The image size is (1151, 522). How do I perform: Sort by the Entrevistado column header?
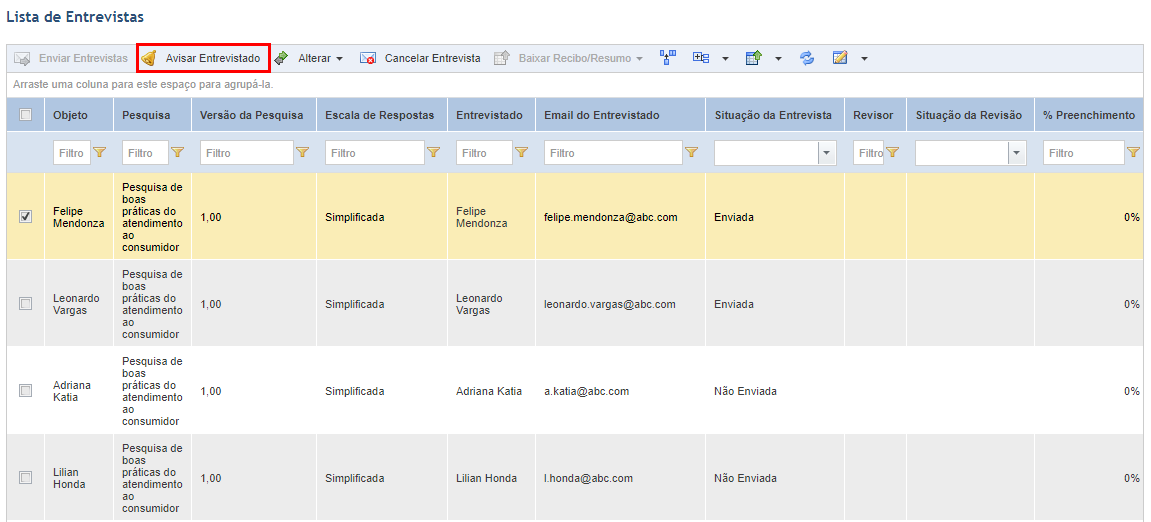490,115
